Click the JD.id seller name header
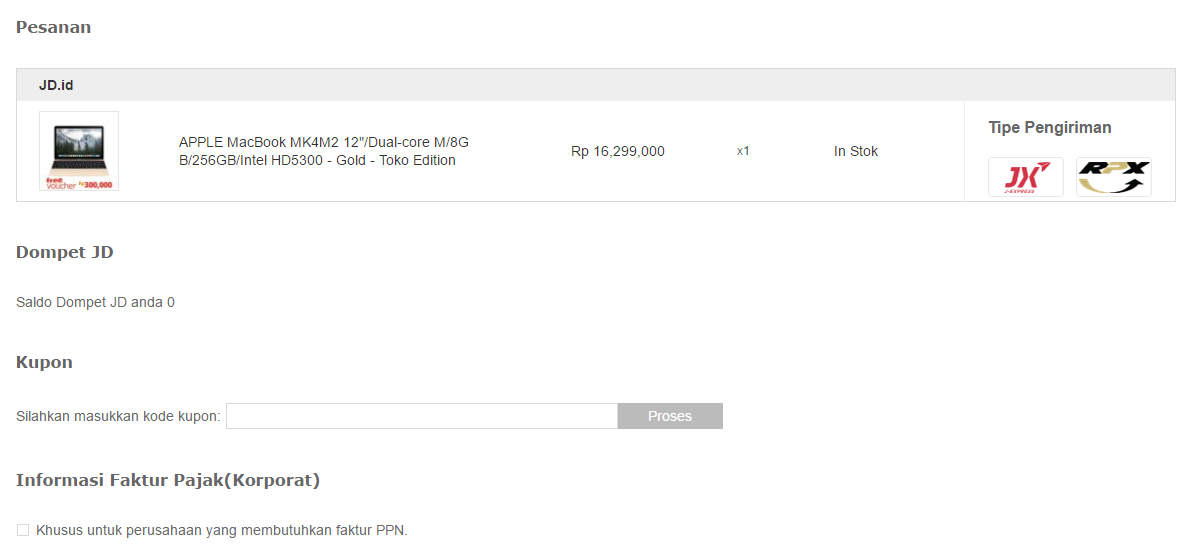The image size is (1193, 551). [x=56, y=85]
